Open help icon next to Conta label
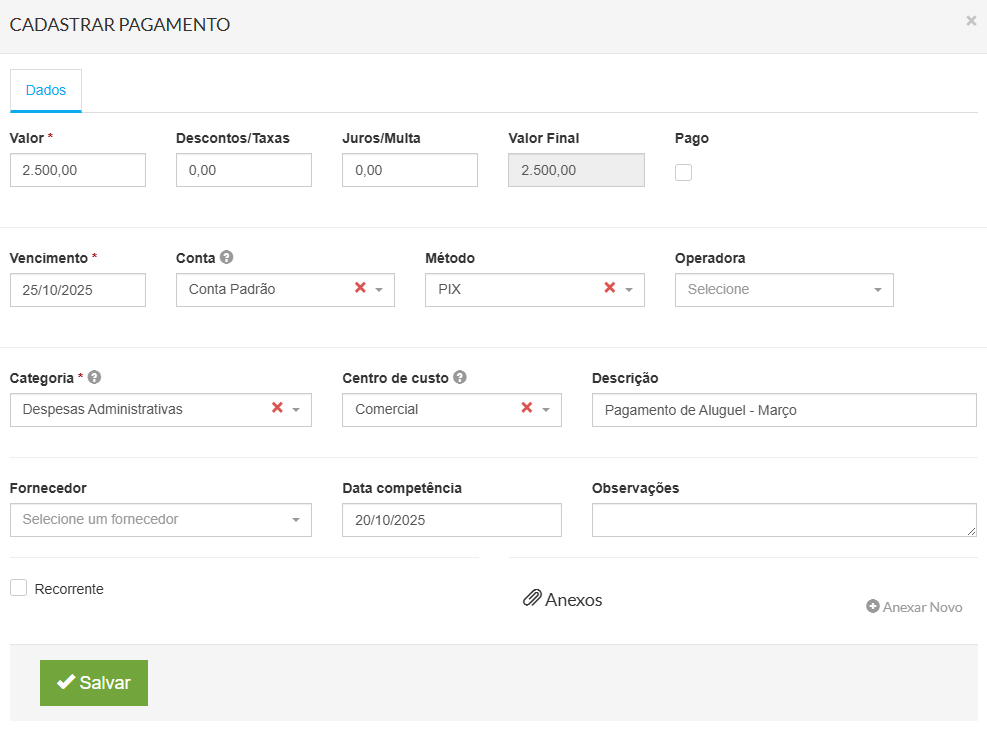This screenshot has width=987, height=732. point(227,258)
